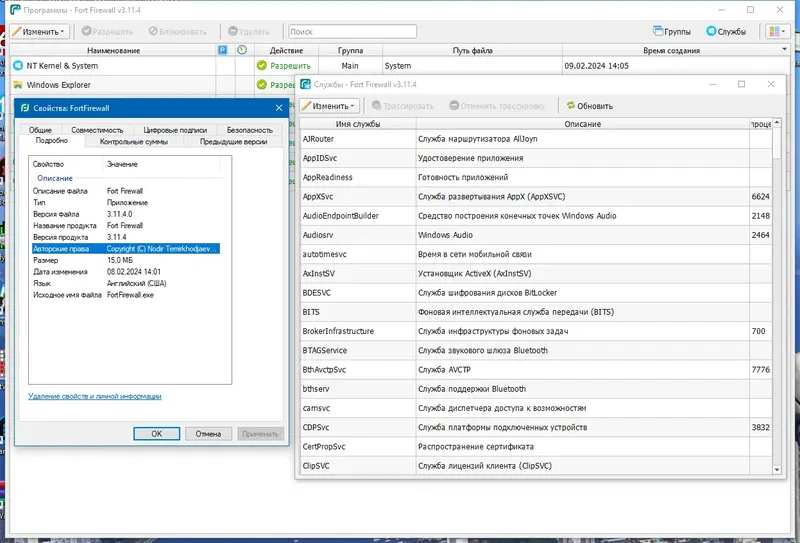Screen dimensions: 800x543
Task: Click the icon in the Свойства dialog title bar
Action: (24, 108)
